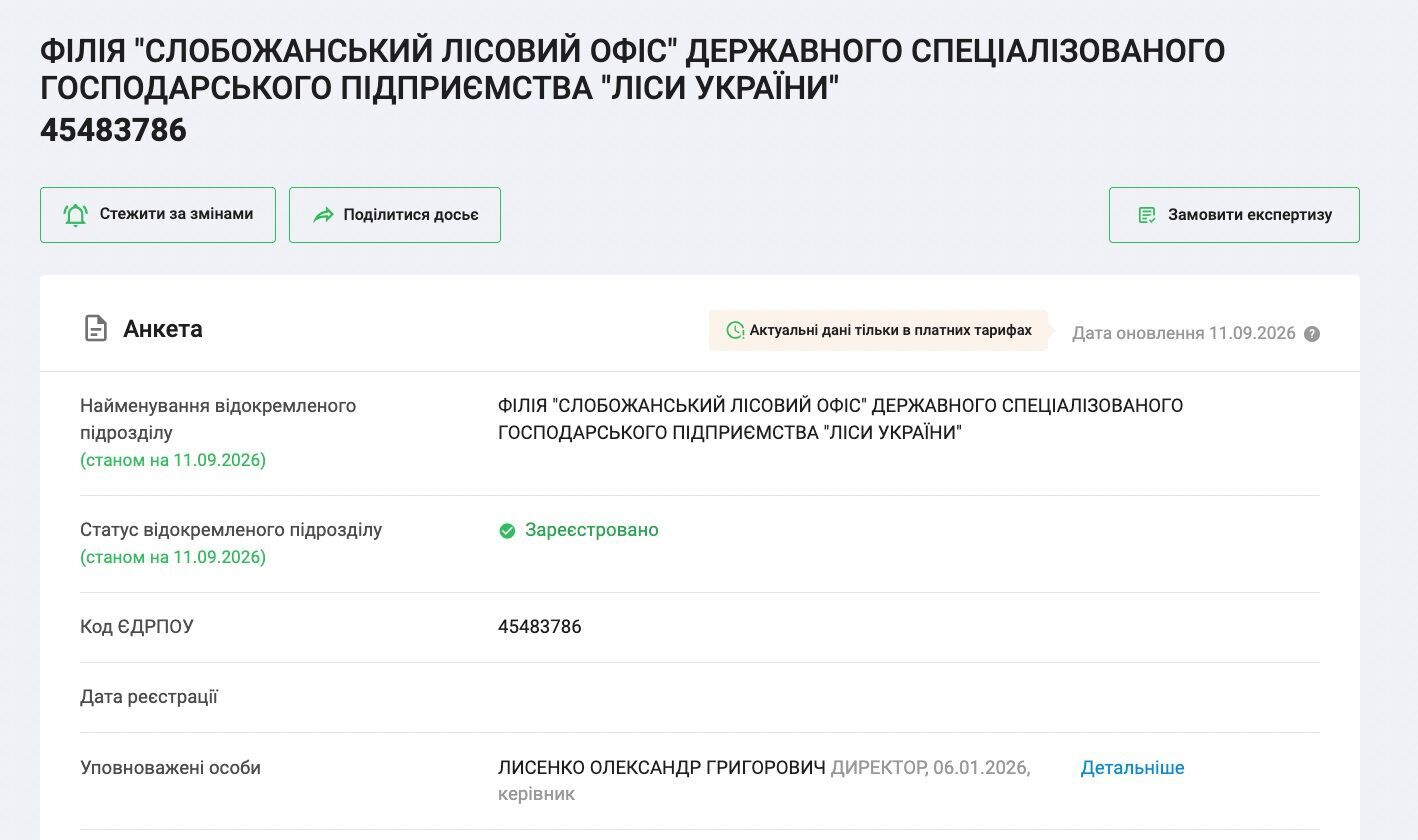
Task: Click the document check icon on Замовити експертизу
Action: 1147,215
